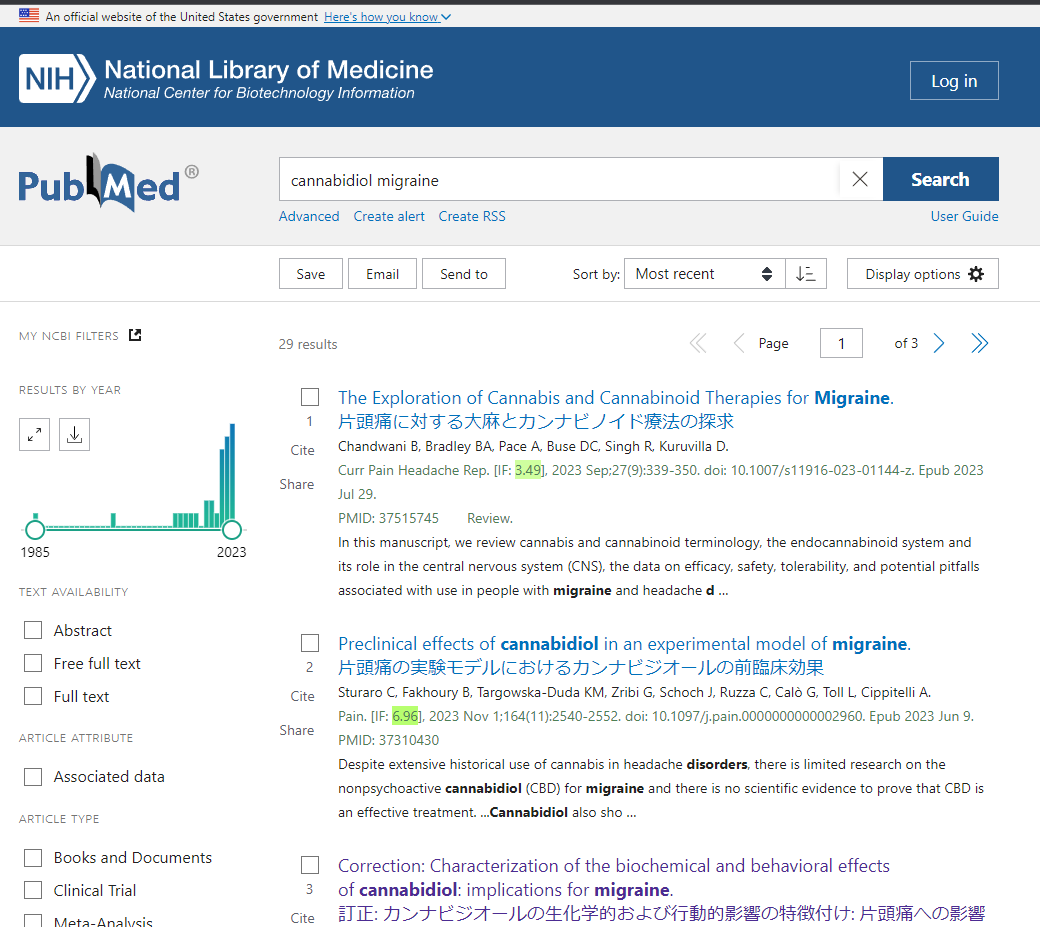Open the Email results option
The width and height of the screenshot is (1040, 927).
383,274
